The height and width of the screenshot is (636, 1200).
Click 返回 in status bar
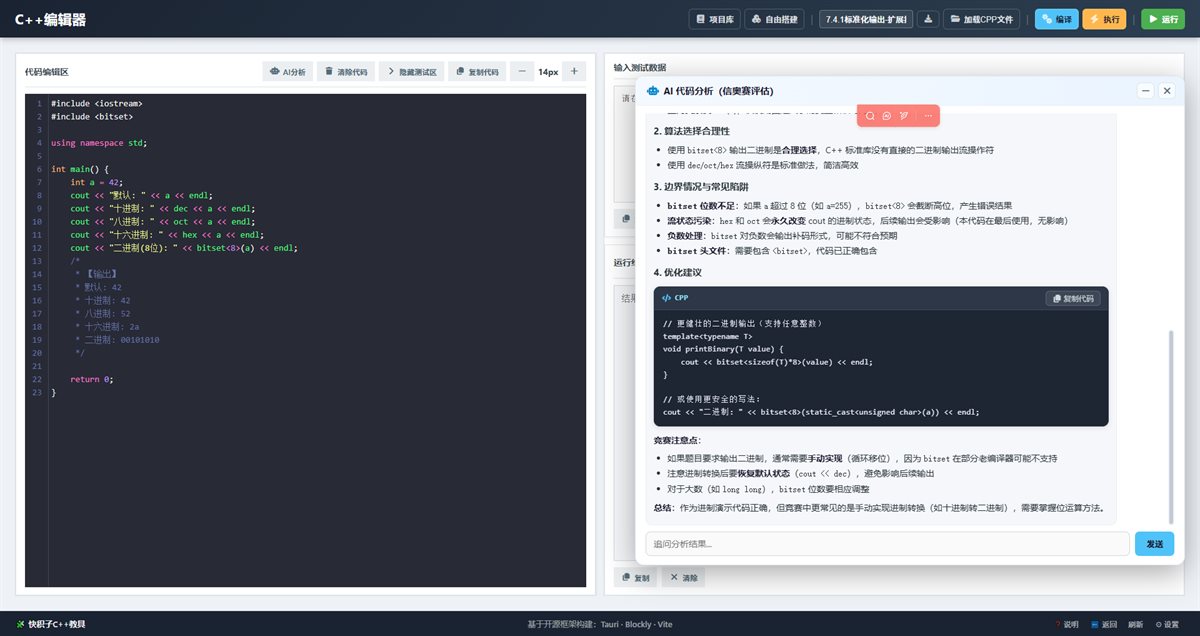coord(1104,624)
